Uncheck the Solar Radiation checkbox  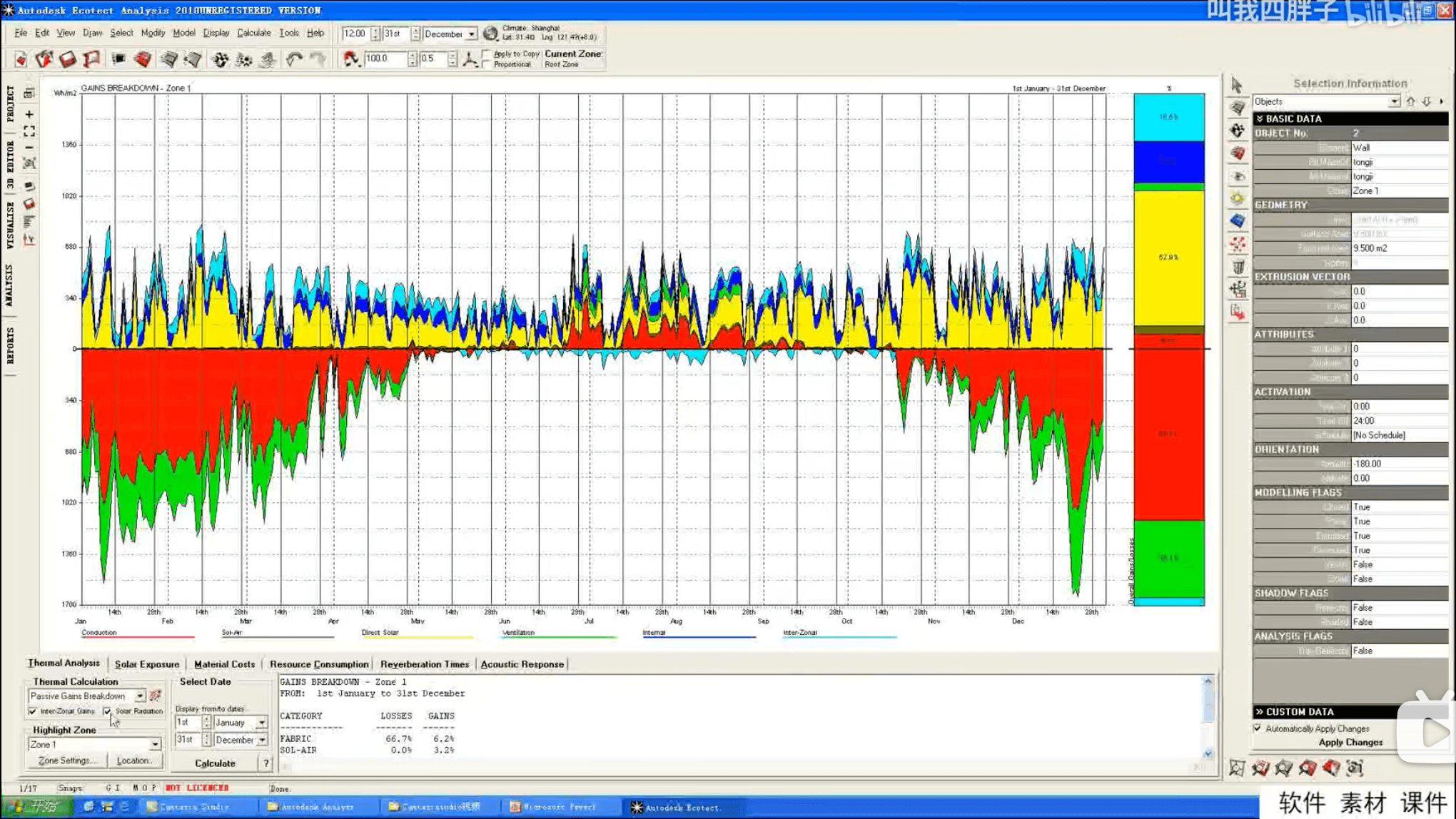tap(108, 711)
